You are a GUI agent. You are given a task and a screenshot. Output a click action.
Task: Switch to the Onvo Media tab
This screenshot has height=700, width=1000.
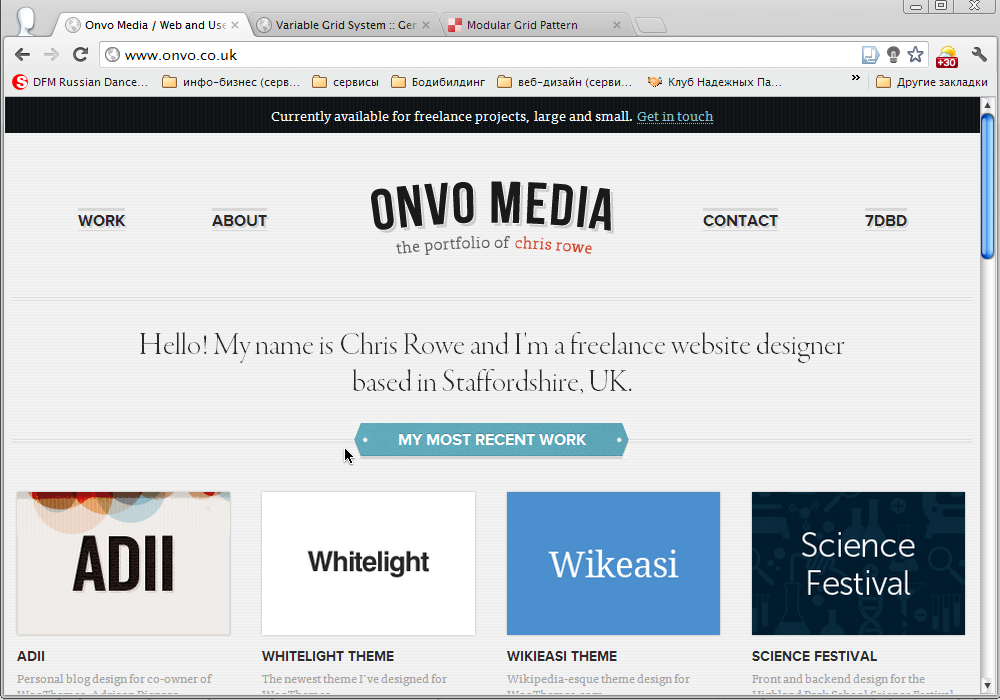point(153,25)
